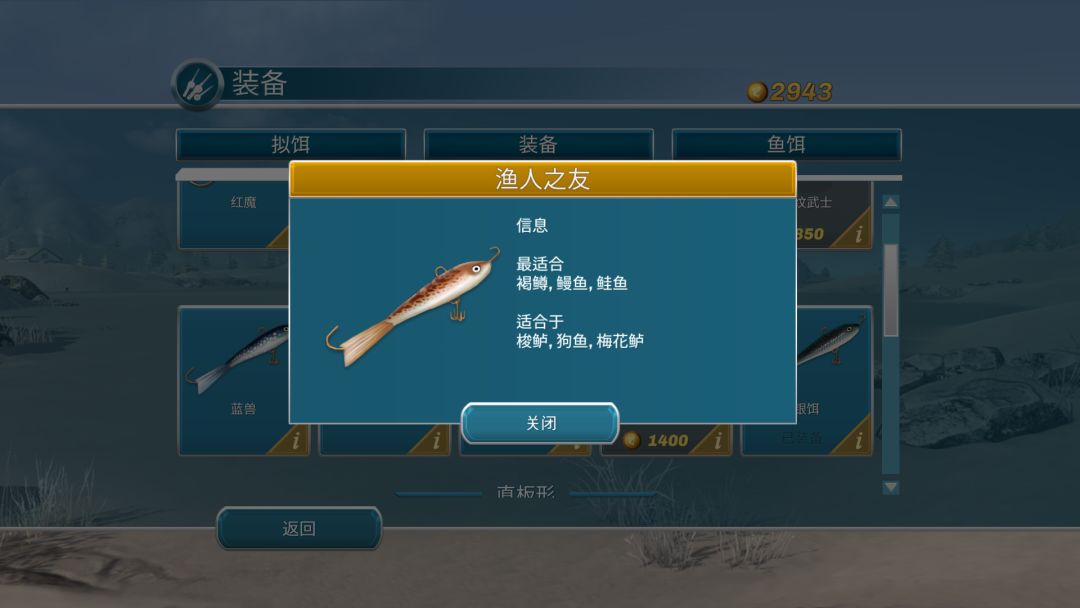Click info icon on the 350 price card
Image resolution: width=1080 pixels, height=608 pixels.
pyautogui.click(x=858, y=234)
